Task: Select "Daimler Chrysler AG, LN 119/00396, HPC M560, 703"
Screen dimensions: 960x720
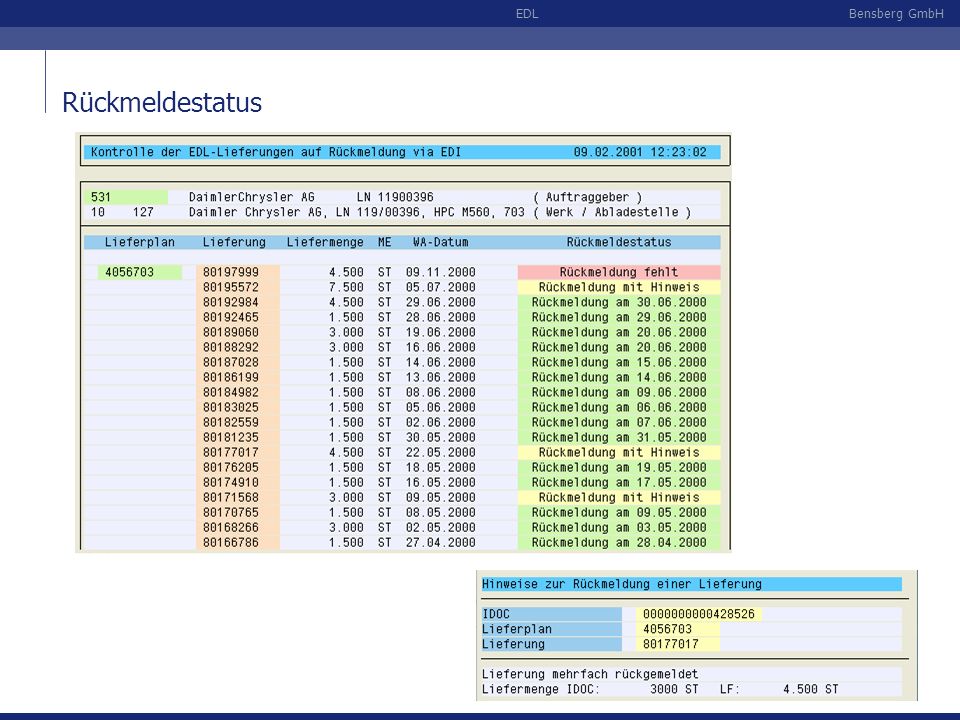Action: pos(356,212)
